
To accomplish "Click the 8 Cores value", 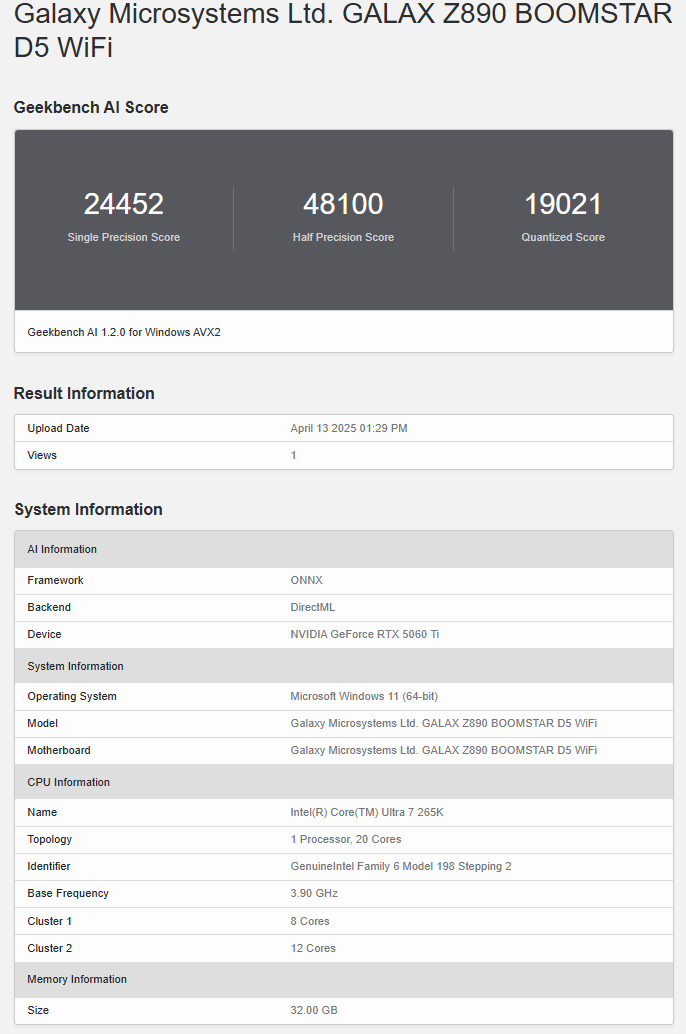I will (310, 921).
